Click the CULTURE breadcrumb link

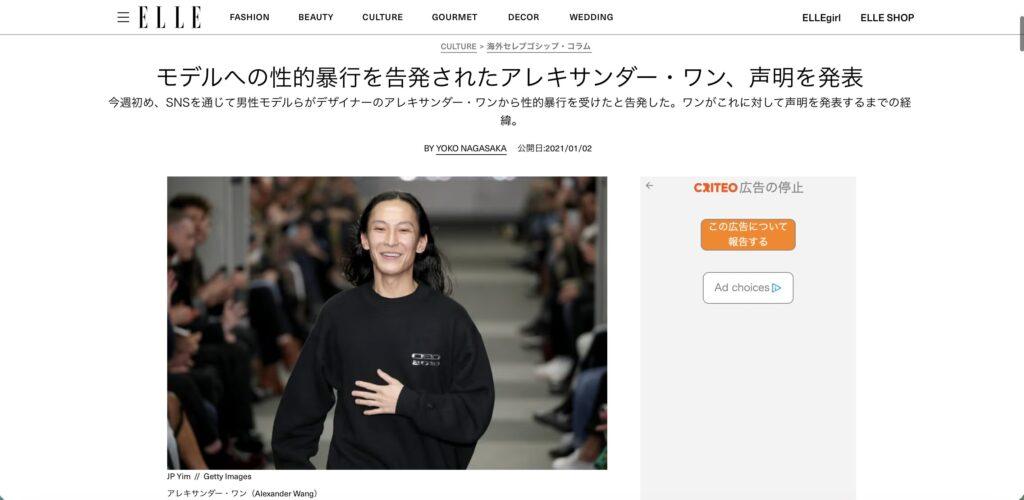pyautogui.click(x=458, y=47)
